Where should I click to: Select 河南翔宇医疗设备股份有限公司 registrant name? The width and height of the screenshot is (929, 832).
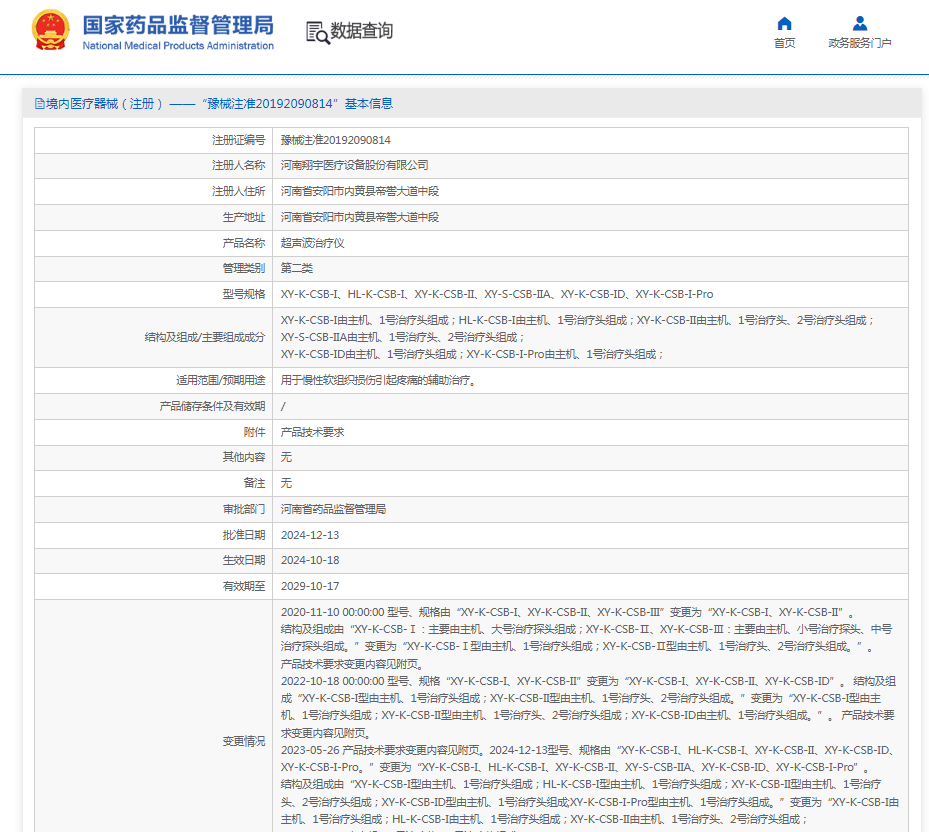354,165
